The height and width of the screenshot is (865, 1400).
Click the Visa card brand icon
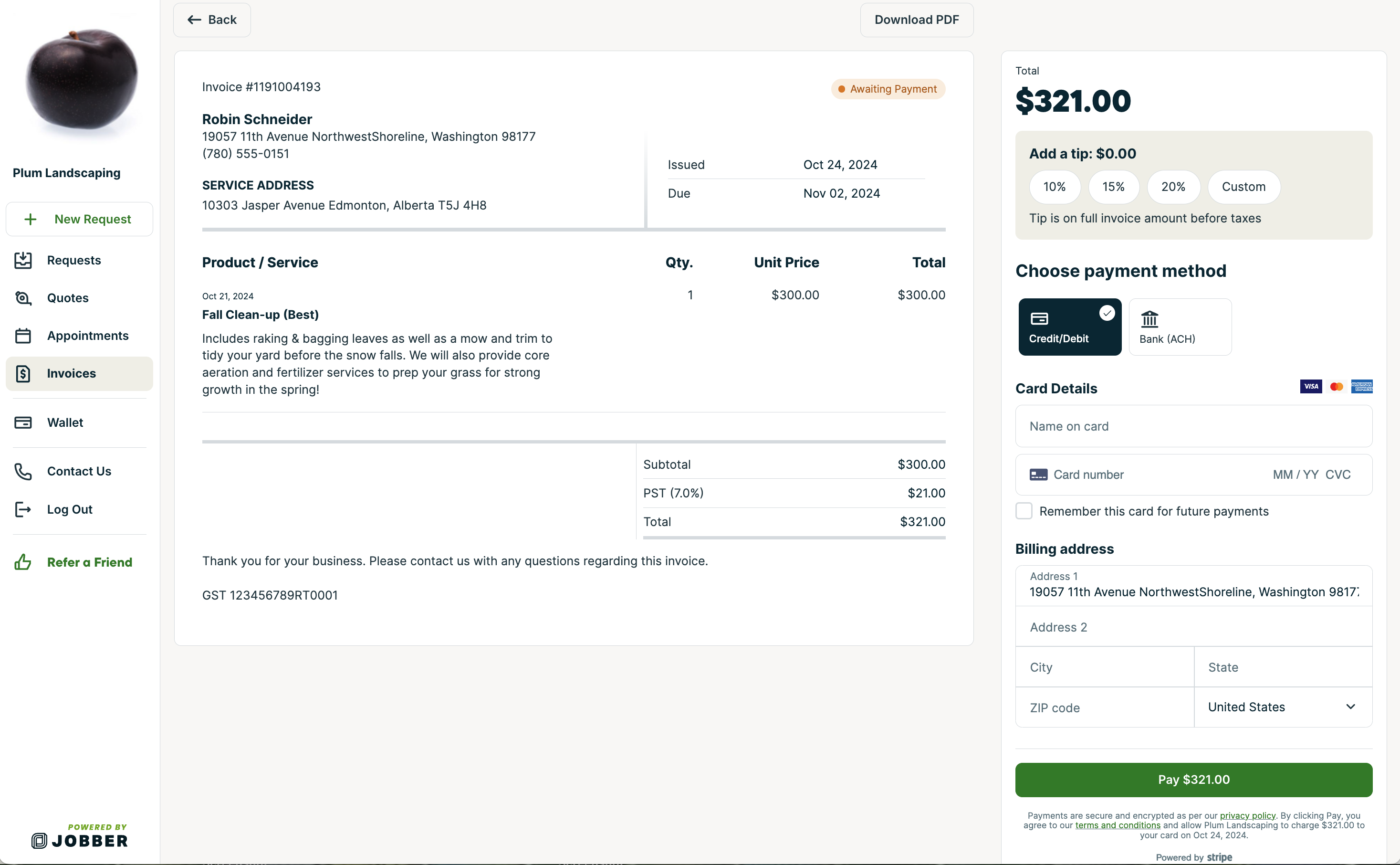tap(1310, 386)
